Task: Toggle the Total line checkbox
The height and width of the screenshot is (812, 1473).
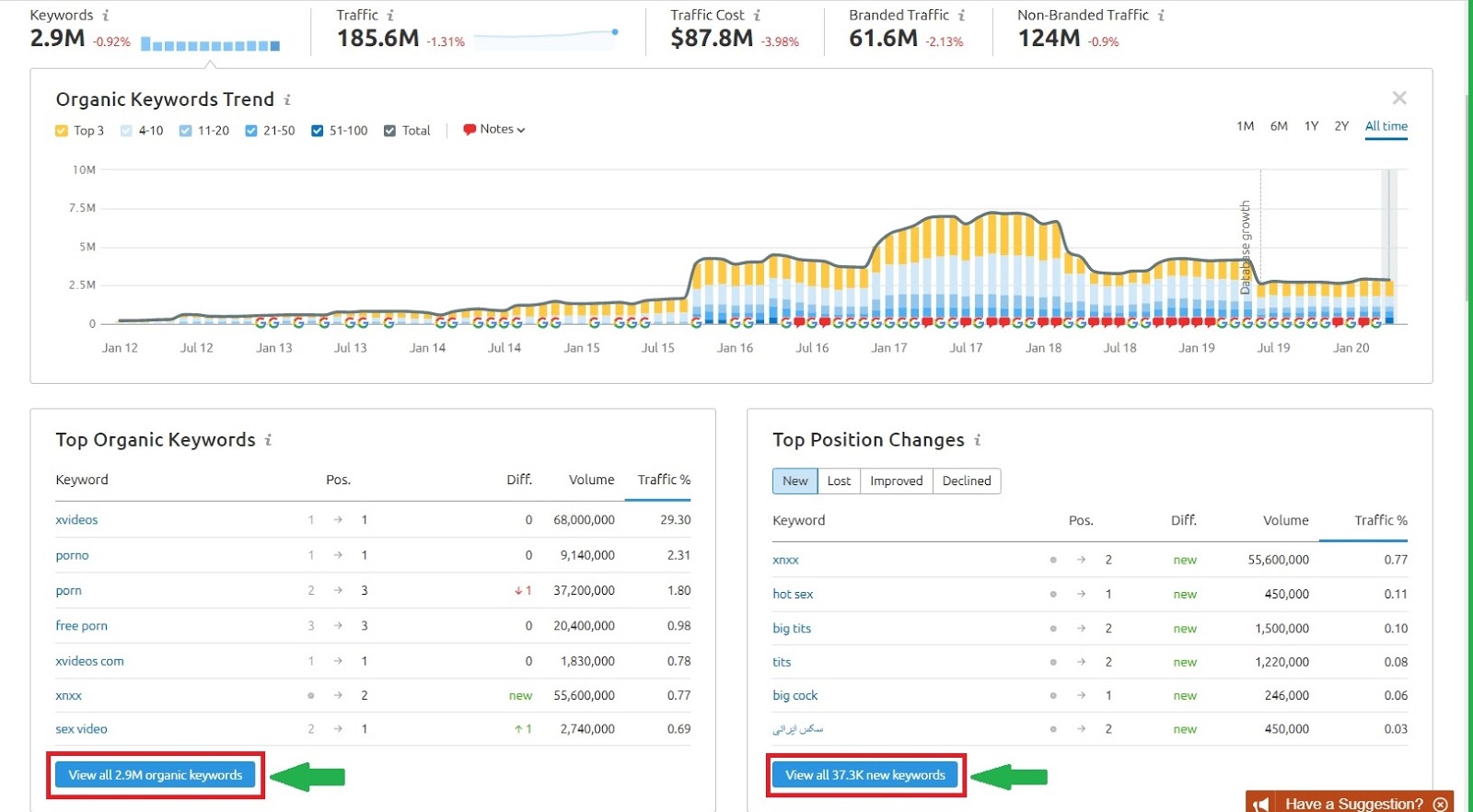Action: pos(390,131)
